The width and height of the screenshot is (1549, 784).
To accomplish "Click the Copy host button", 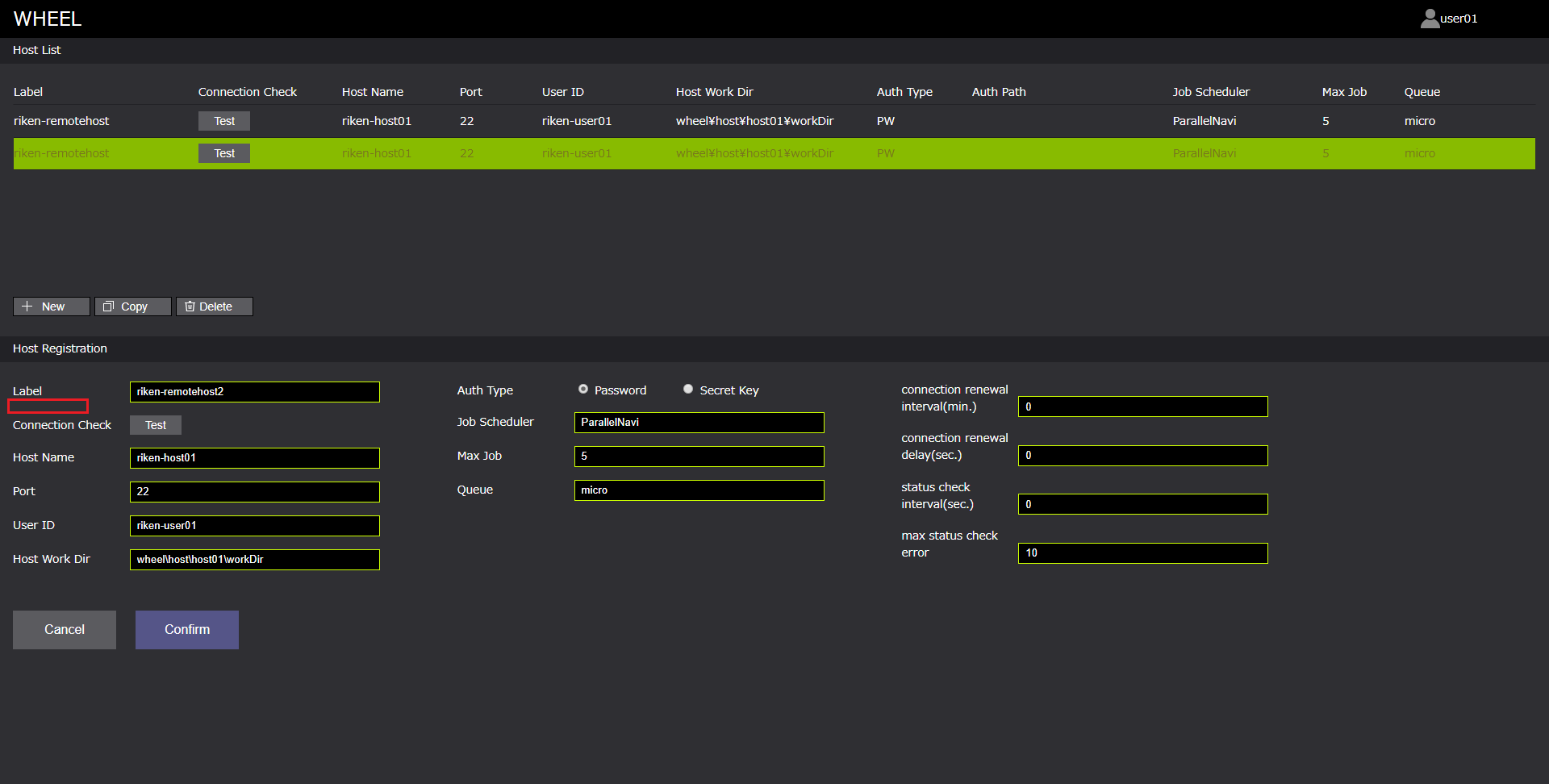I will coord(132,307).
